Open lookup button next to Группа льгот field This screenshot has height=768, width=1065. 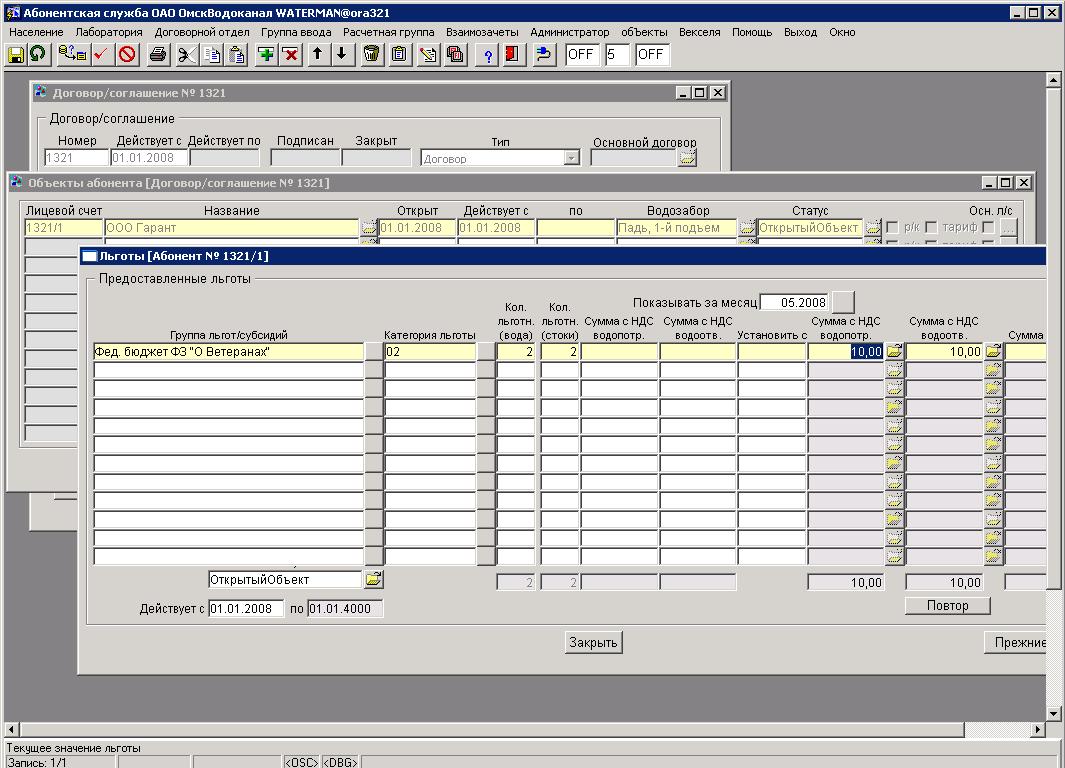[374, 352]
